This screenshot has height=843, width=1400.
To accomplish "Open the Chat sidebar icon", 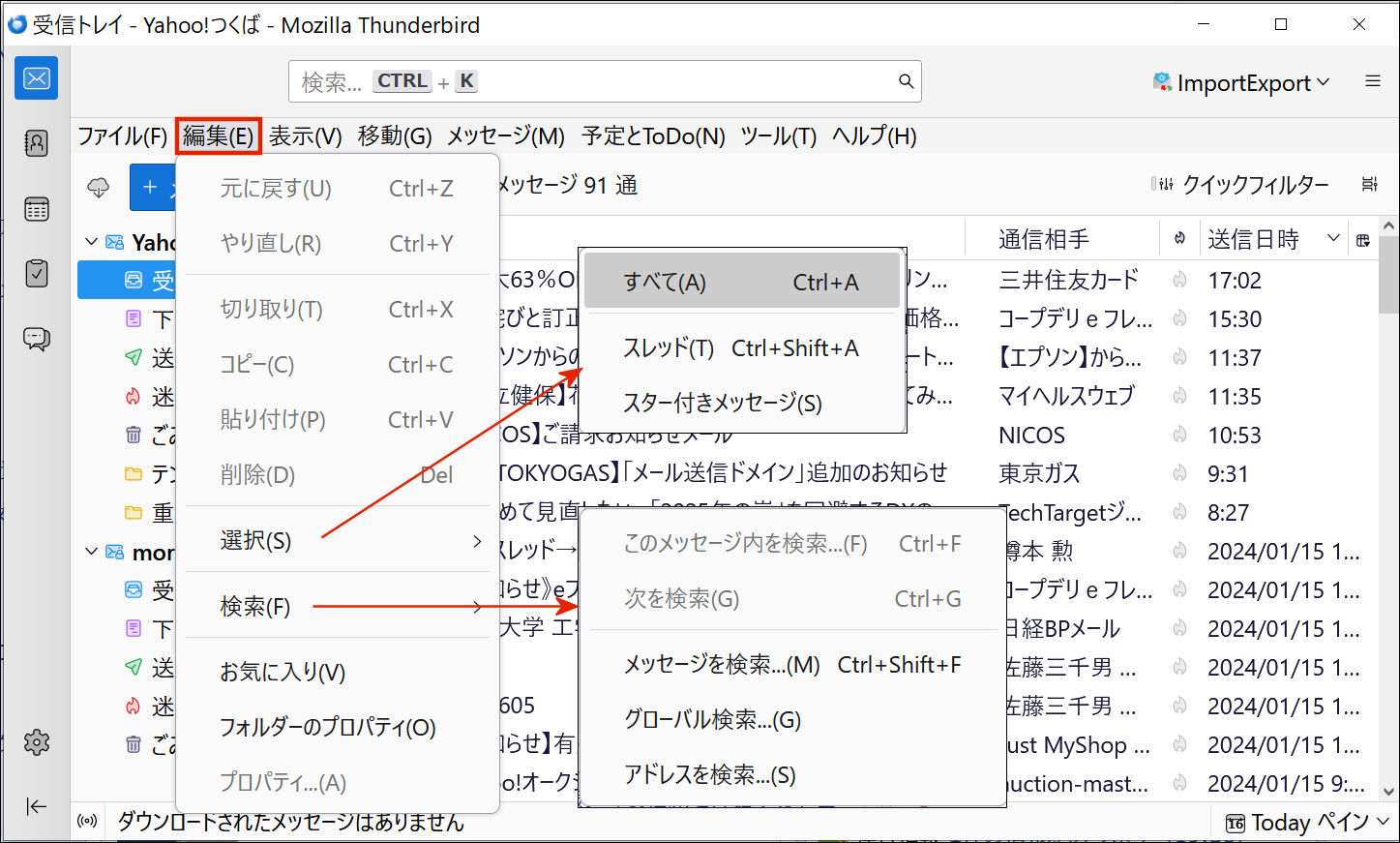I will 36,339.
